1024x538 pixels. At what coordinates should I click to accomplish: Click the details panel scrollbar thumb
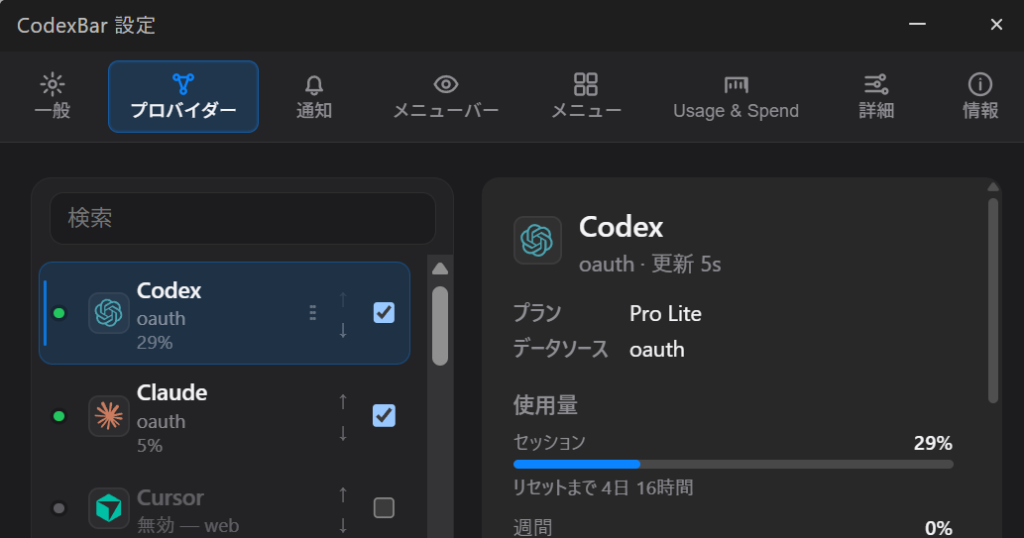[x=993, y=300]
